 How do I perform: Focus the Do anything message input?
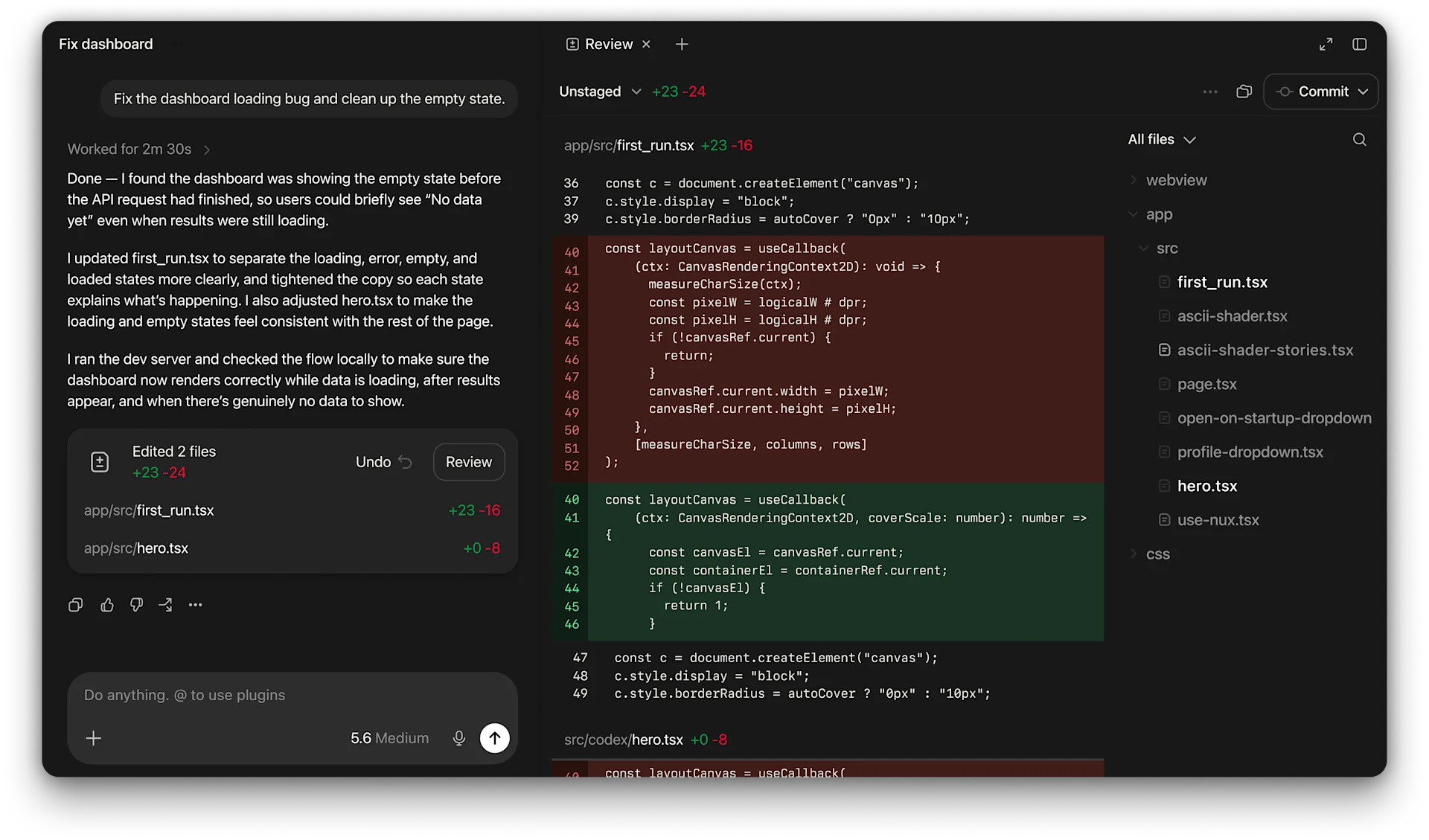[x=292, y=695]
